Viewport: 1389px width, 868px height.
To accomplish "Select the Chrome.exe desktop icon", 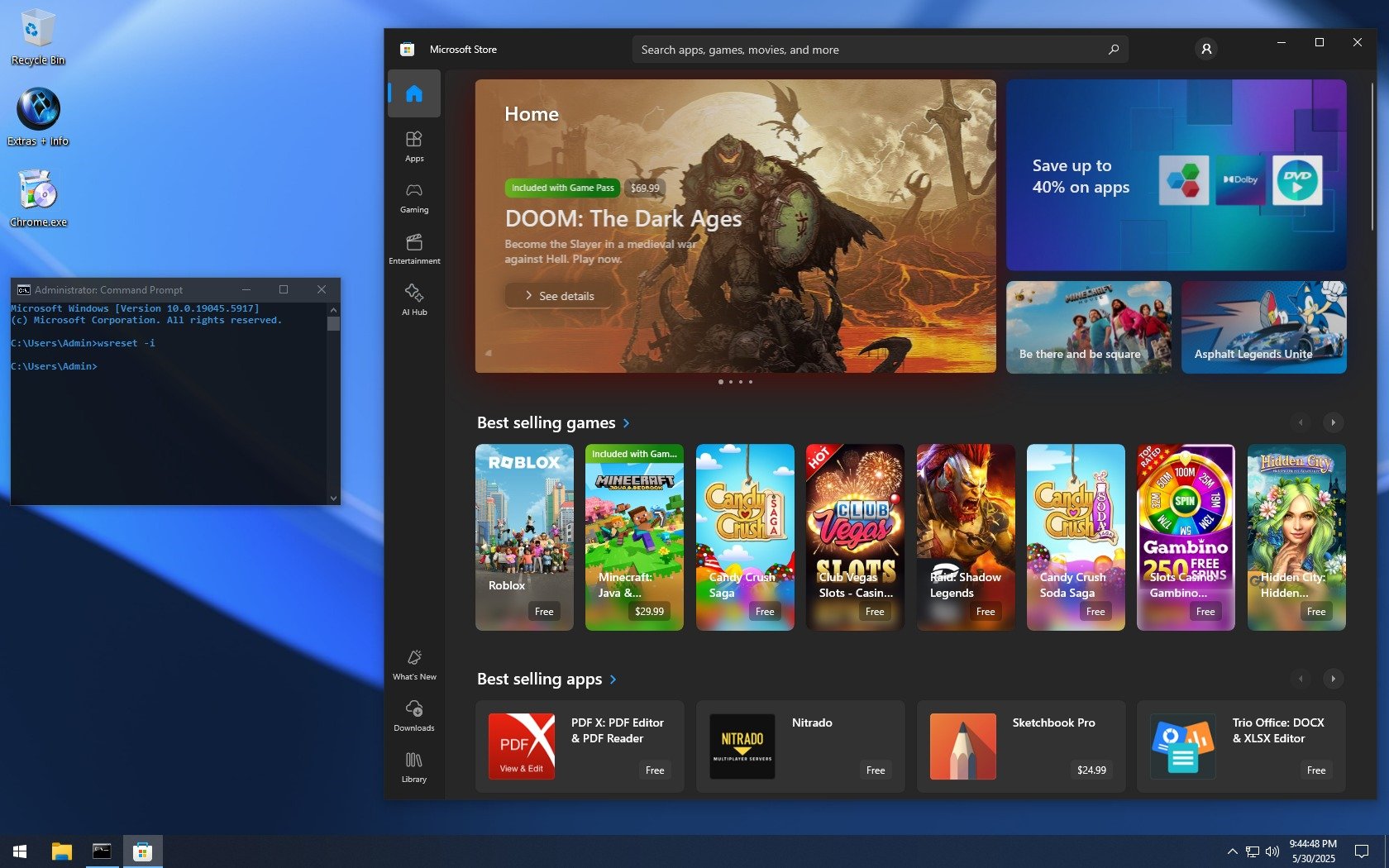I will click(x=38, y=198).
